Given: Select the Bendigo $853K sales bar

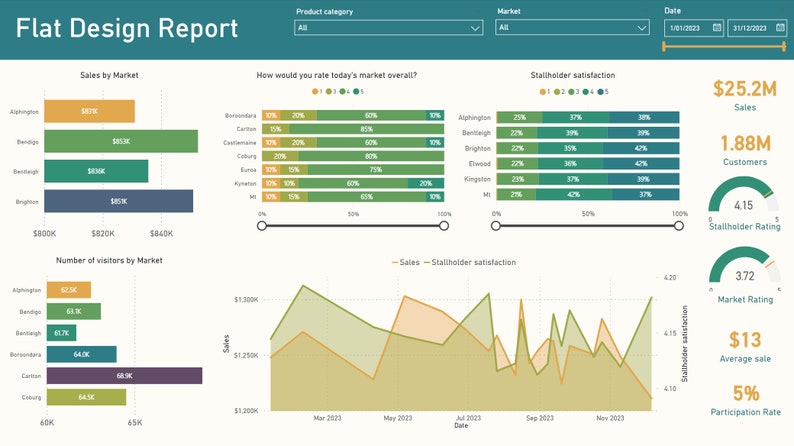Looking at the screenshot, I should (x=121, y=141).
